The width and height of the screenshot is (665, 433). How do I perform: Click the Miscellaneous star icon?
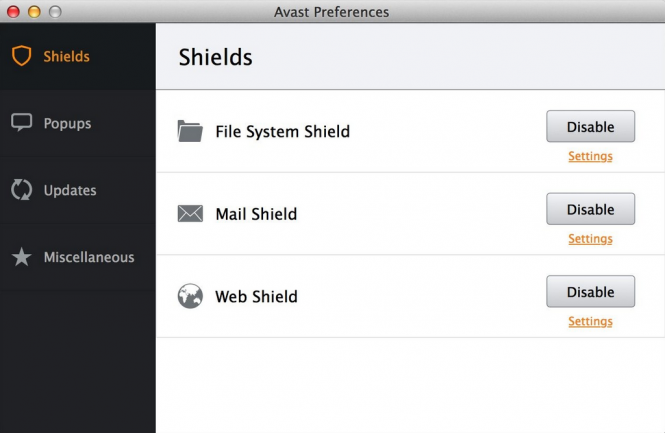click(x=21, y=257)
